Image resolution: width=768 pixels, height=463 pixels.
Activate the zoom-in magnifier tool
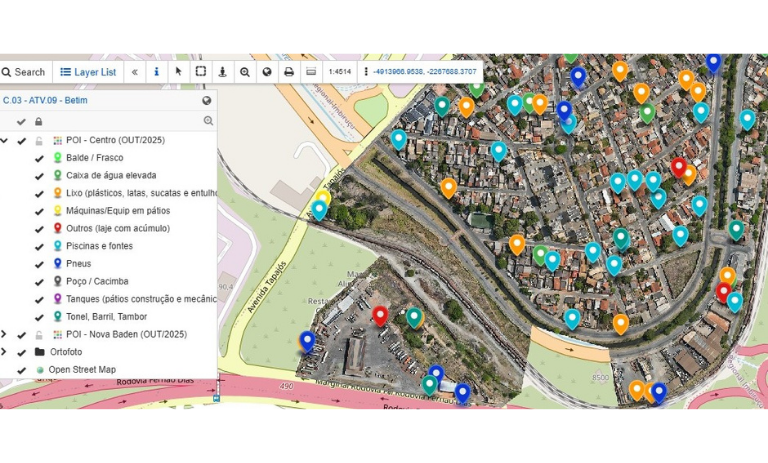tap(244, 72)
